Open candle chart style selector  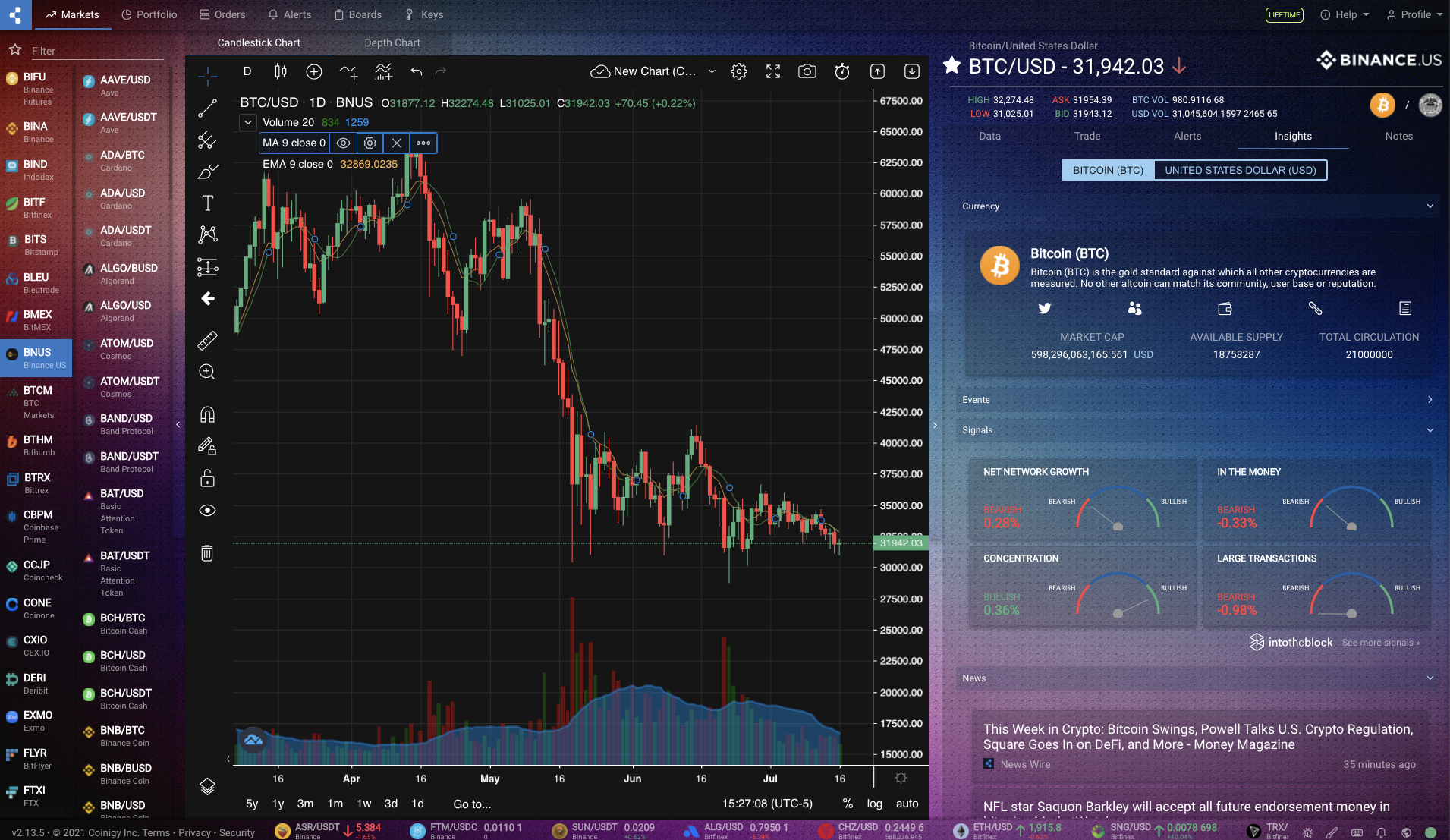click(x=280, y=71)
